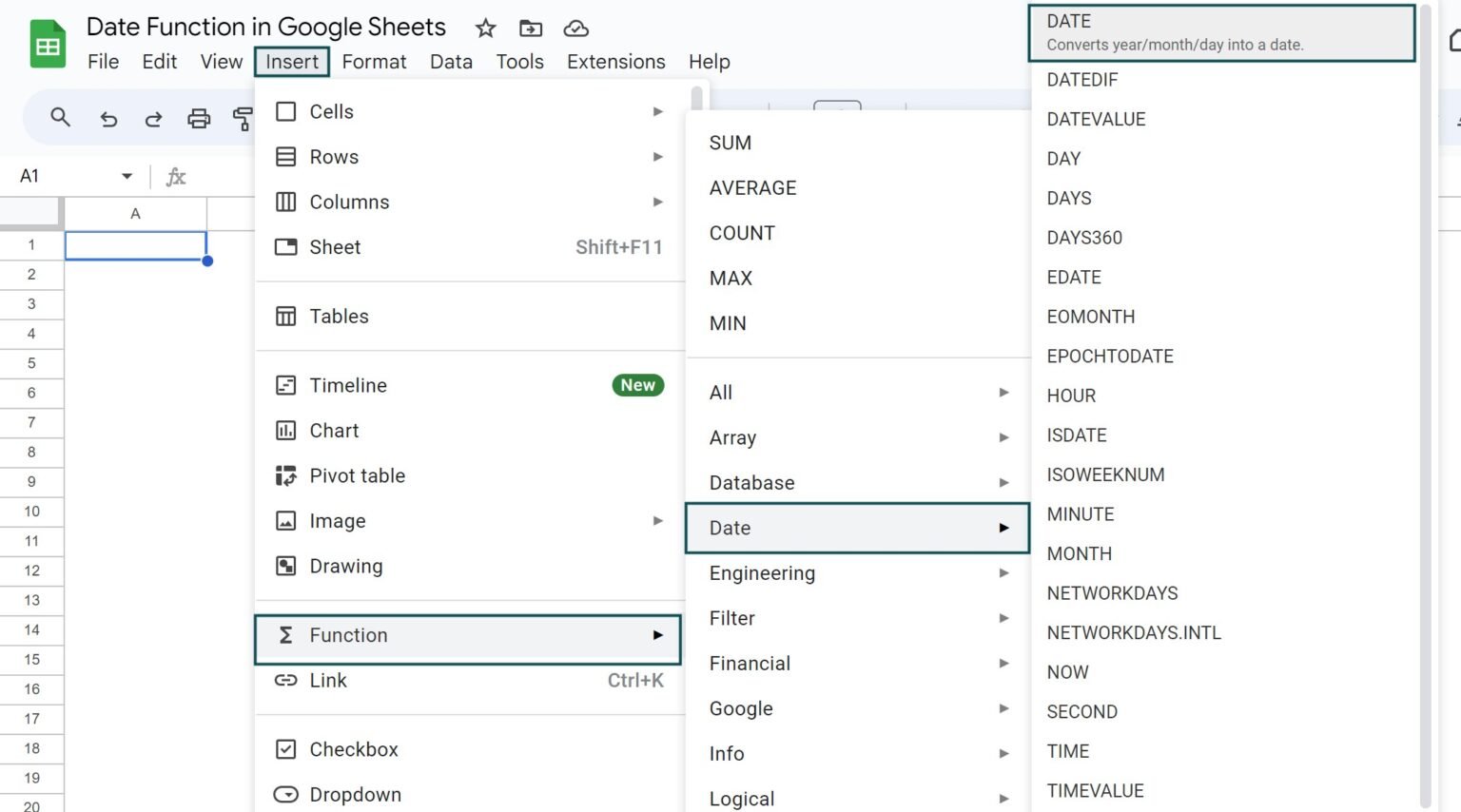
Task: Select the NOW function
Action: click(x=1067, y=672)
